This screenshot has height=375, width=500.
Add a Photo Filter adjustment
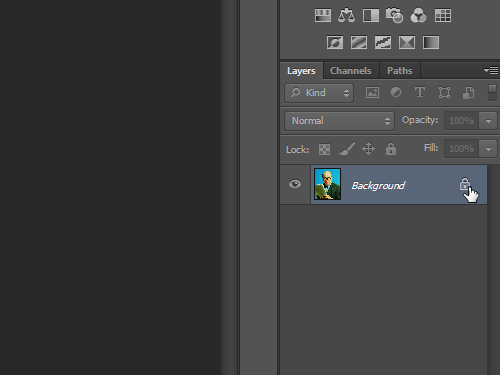pyautogui.click(x=394, y=15)
